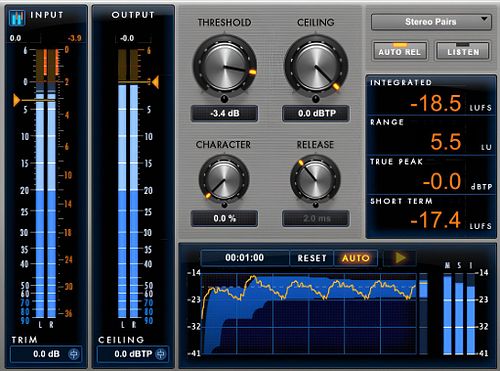Screen dimensions: 500x371
Task: Click the S short-term loudness meter bar
Action: tap(459, 314)
